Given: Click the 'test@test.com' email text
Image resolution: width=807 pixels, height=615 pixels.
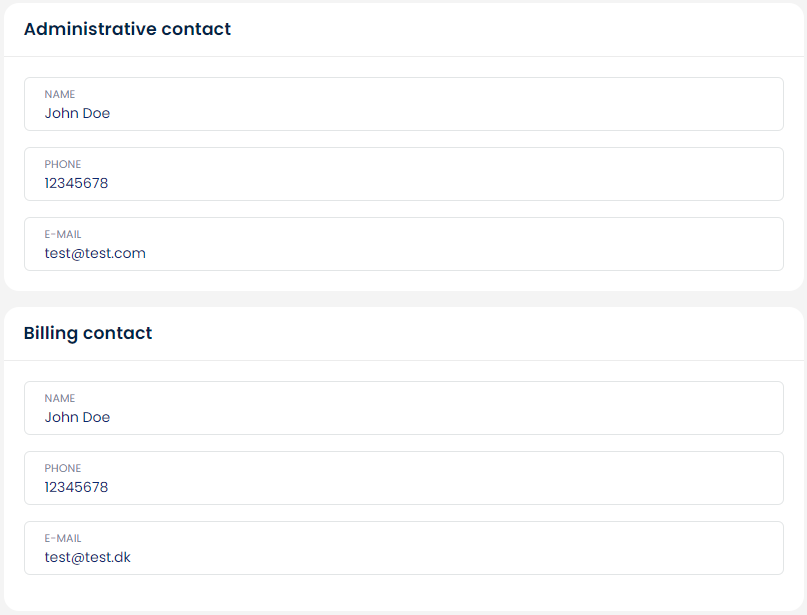Looking at the screenshot, I should pos(95,254).
